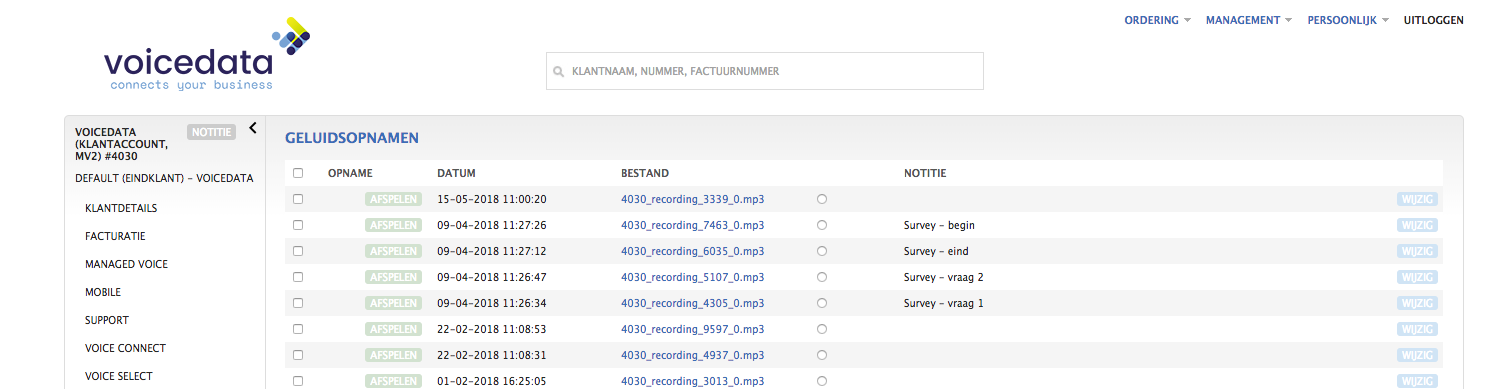The width and height of the screenshot is (1485, 389).
Task: Play recording from 15-05-2018 11:00:20
Action: [x=393, y=199]
